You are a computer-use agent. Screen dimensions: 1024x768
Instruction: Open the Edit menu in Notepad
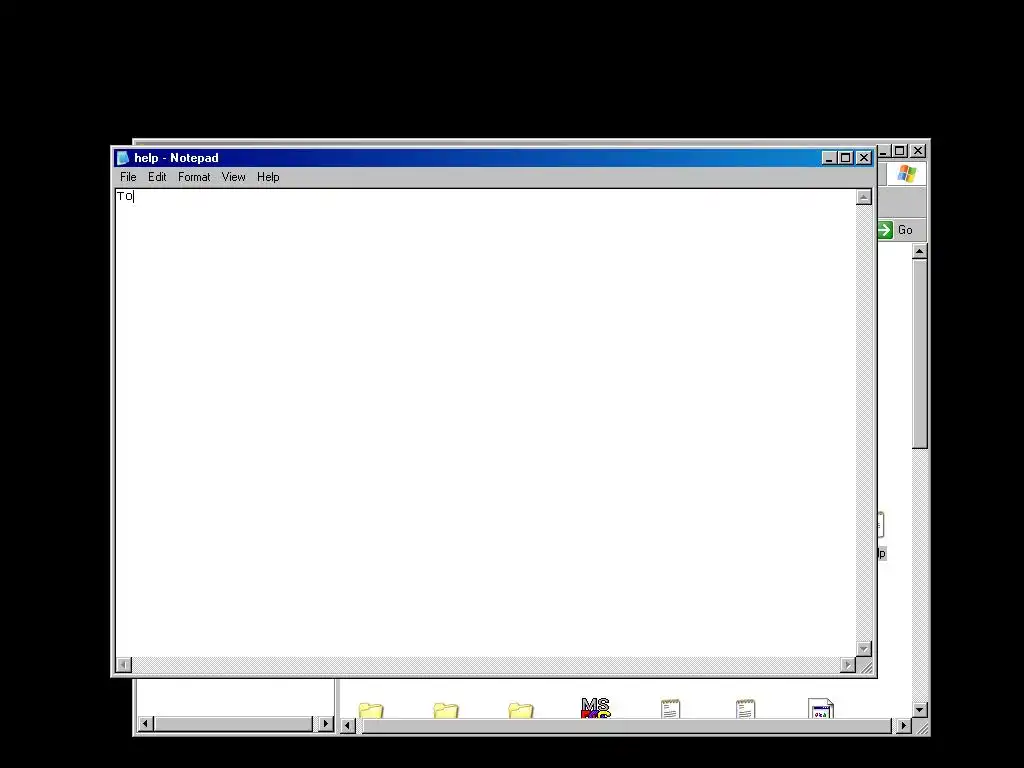157,177
